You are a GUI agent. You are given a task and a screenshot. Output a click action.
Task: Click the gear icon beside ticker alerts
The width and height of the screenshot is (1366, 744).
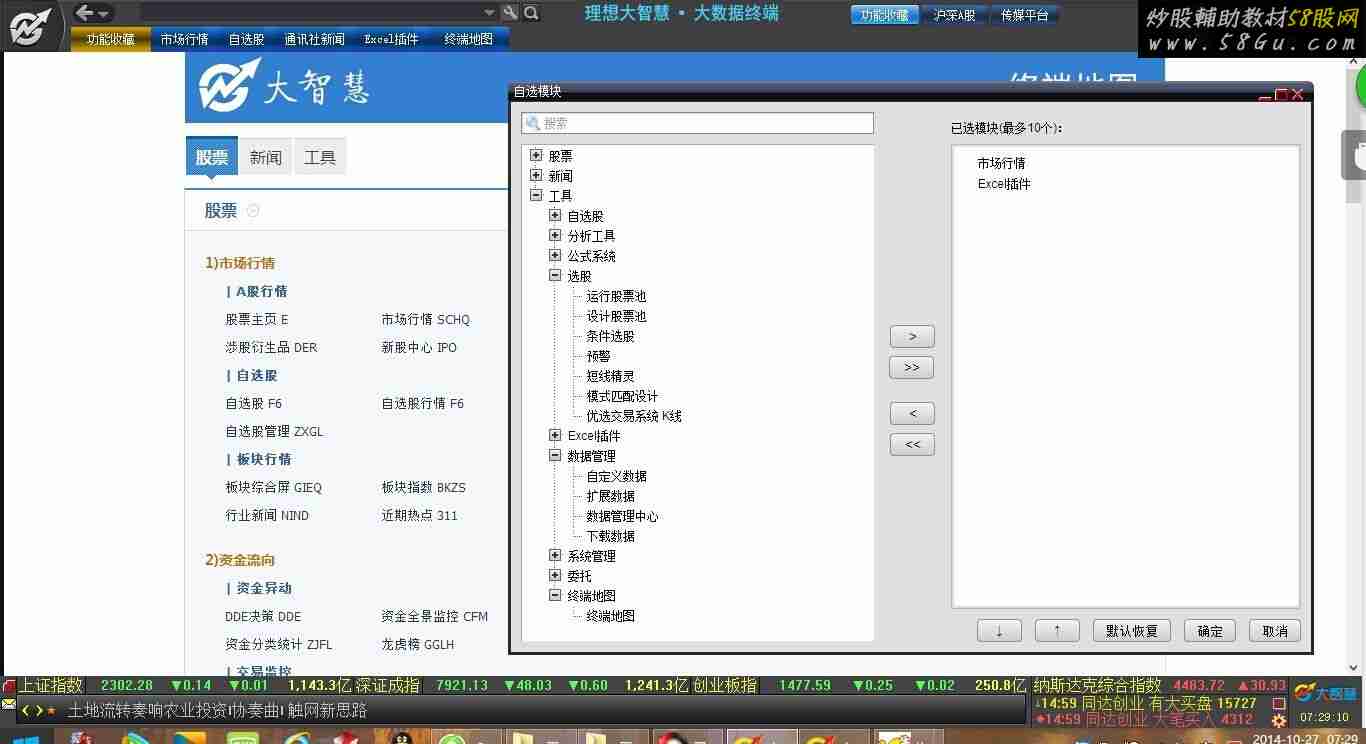(1278, 720)
